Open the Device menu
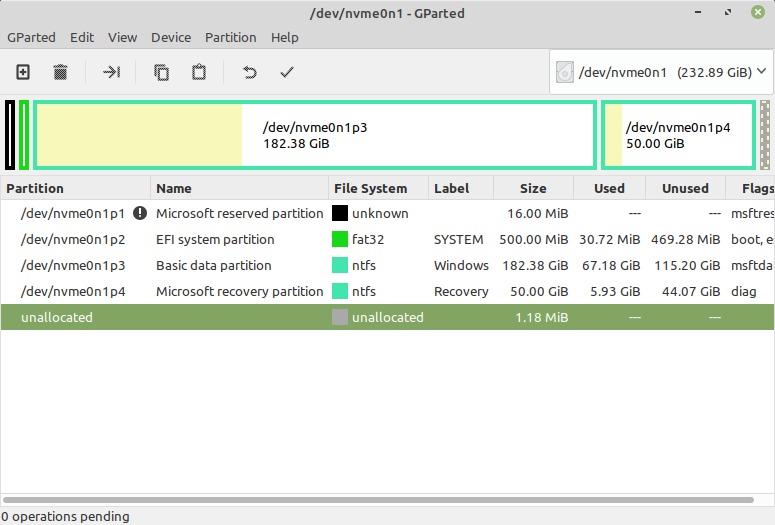Image resolution: width=775 pixels, height=525 pixels. tap(171, 37)
